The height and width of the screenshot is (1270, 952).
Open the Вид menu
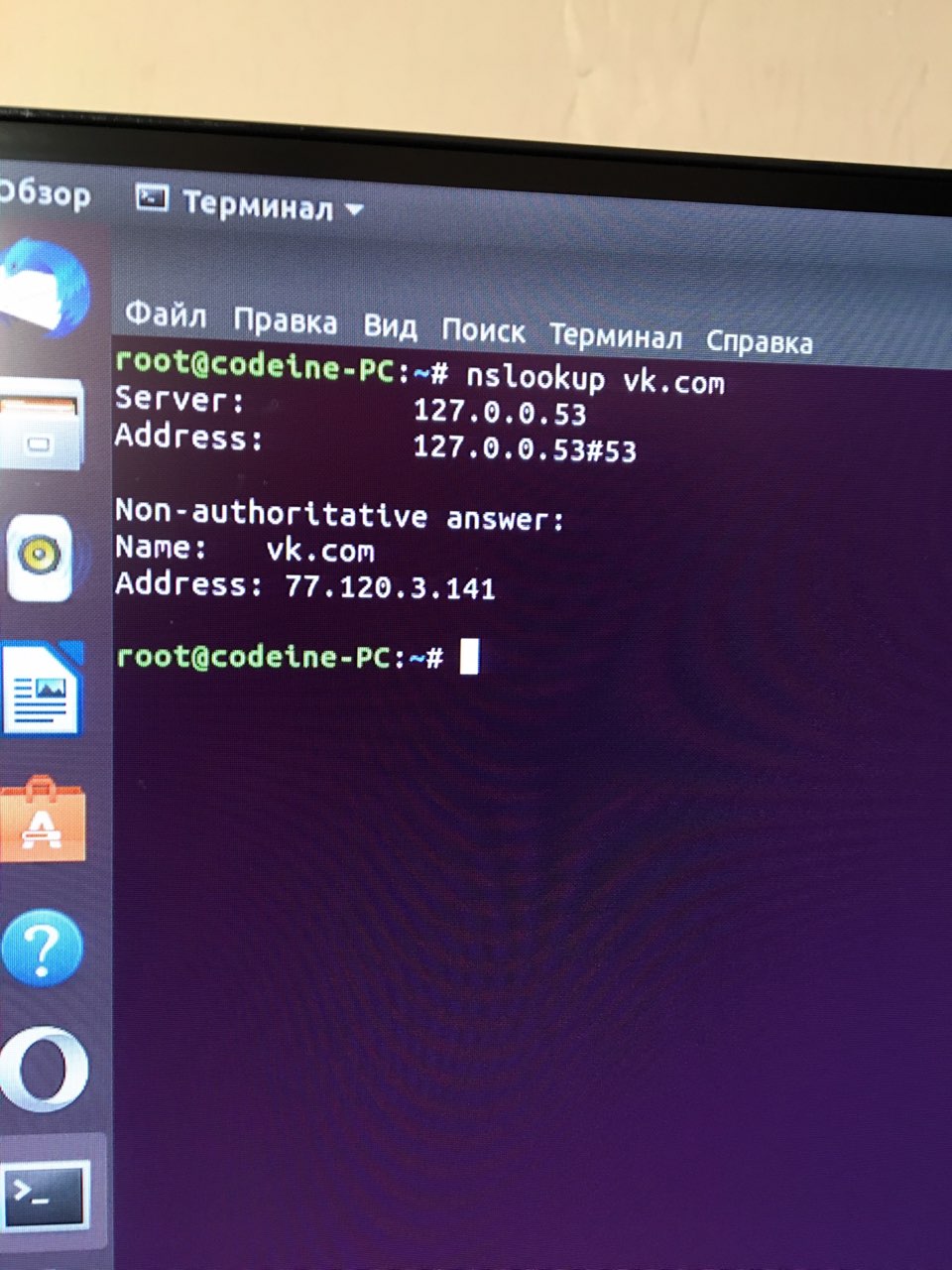[390, 325]
